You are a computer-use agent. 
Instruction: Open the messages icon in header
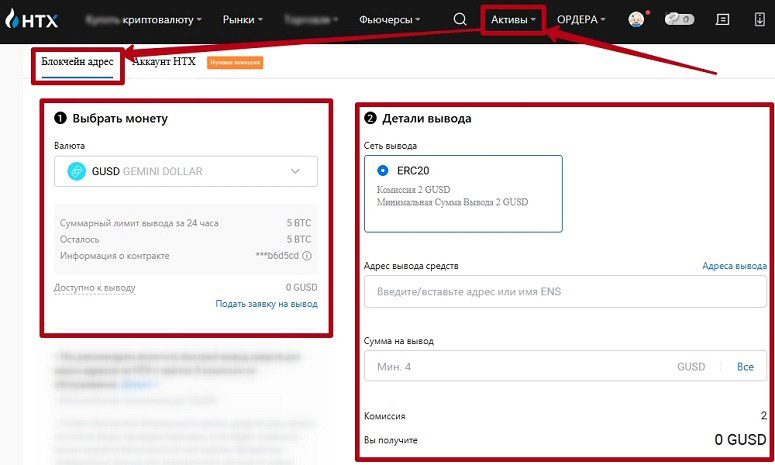tap(723, 19)
